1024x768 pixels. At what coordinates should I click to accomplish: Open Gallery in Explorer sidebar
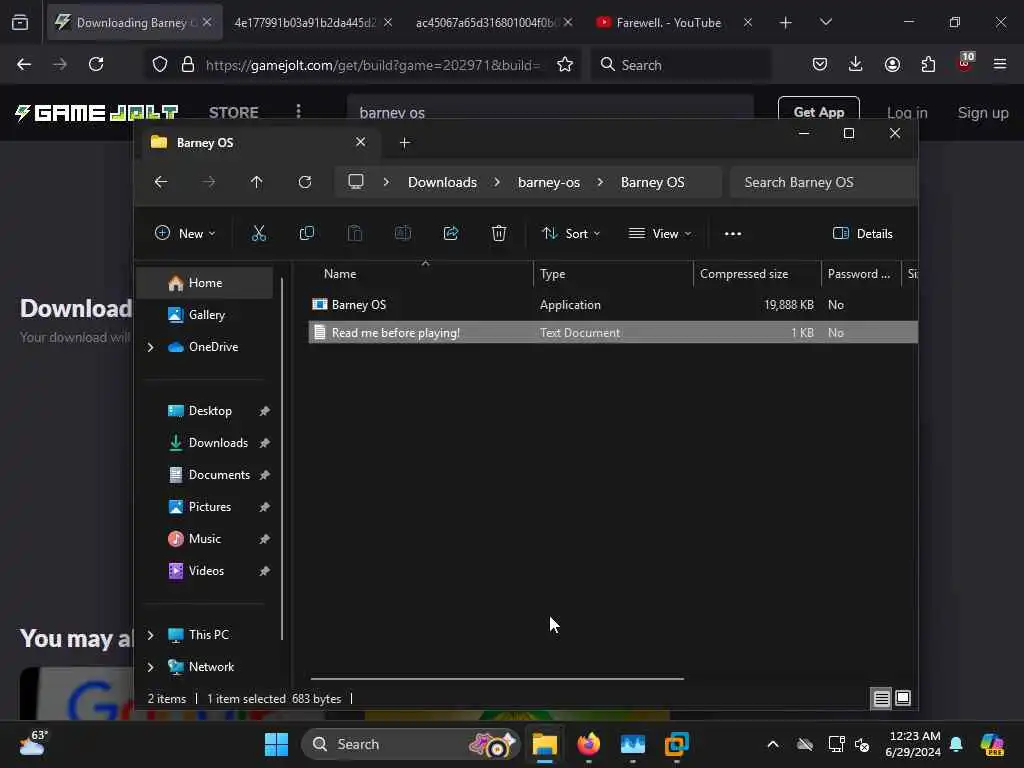pos(205,315)
